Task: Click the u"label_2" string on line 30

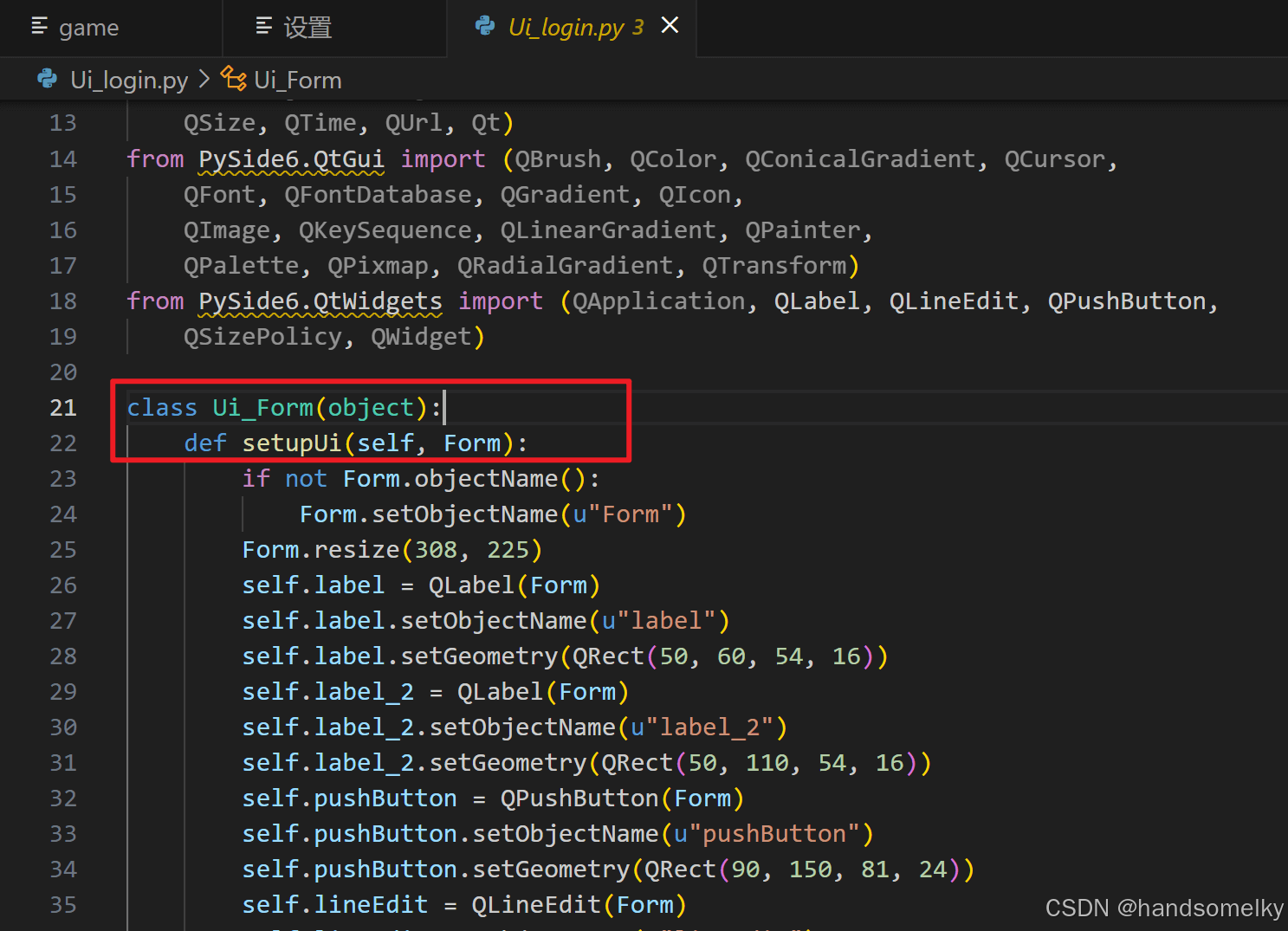Action: point(702,727)
